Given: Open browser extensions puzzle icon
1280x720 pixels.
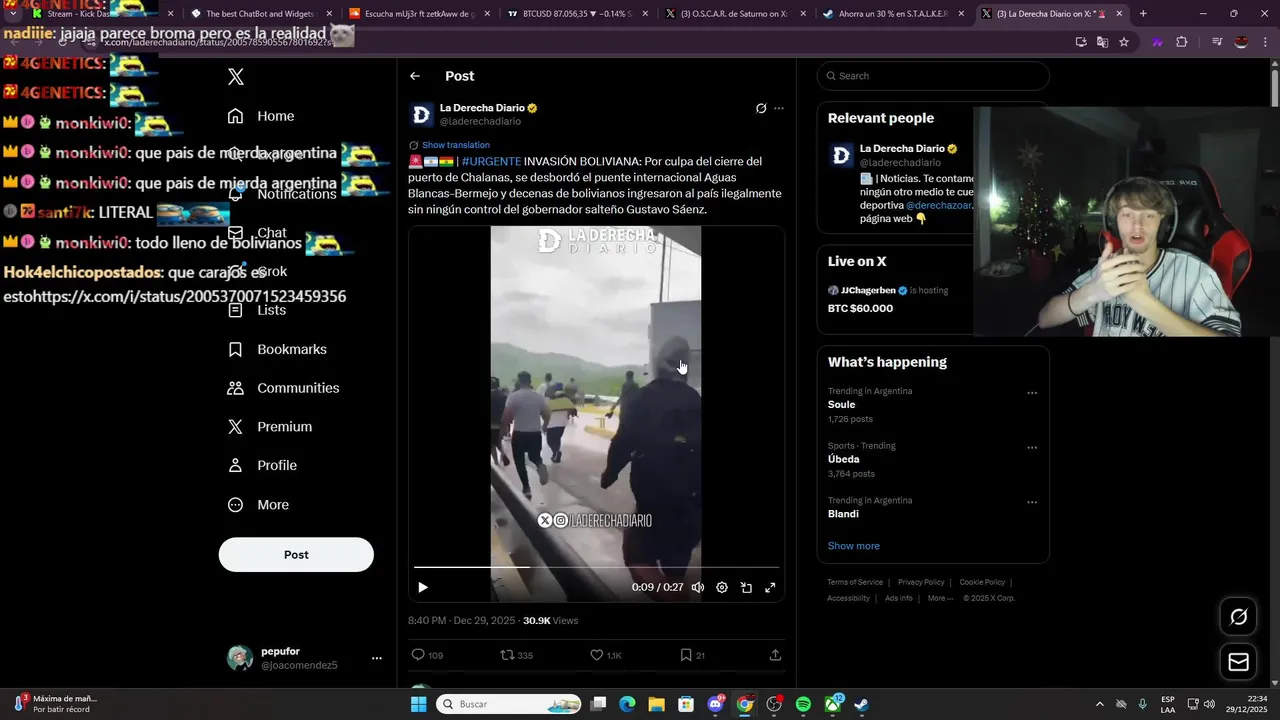Looking at the screenshot, I should (1182, 42).
